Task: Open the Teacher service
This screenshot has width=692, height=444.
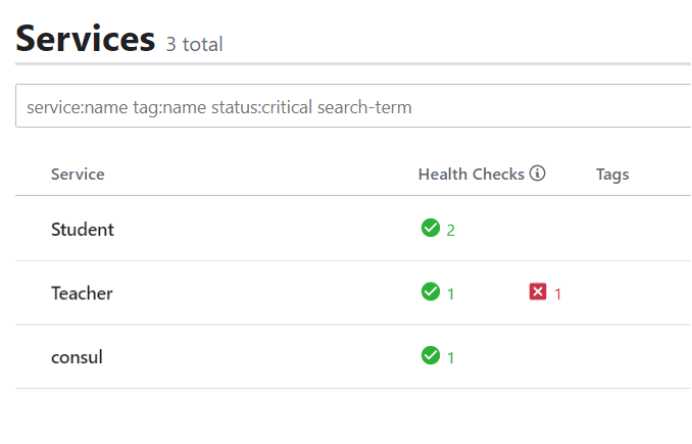Action: (x=82, y=293)
